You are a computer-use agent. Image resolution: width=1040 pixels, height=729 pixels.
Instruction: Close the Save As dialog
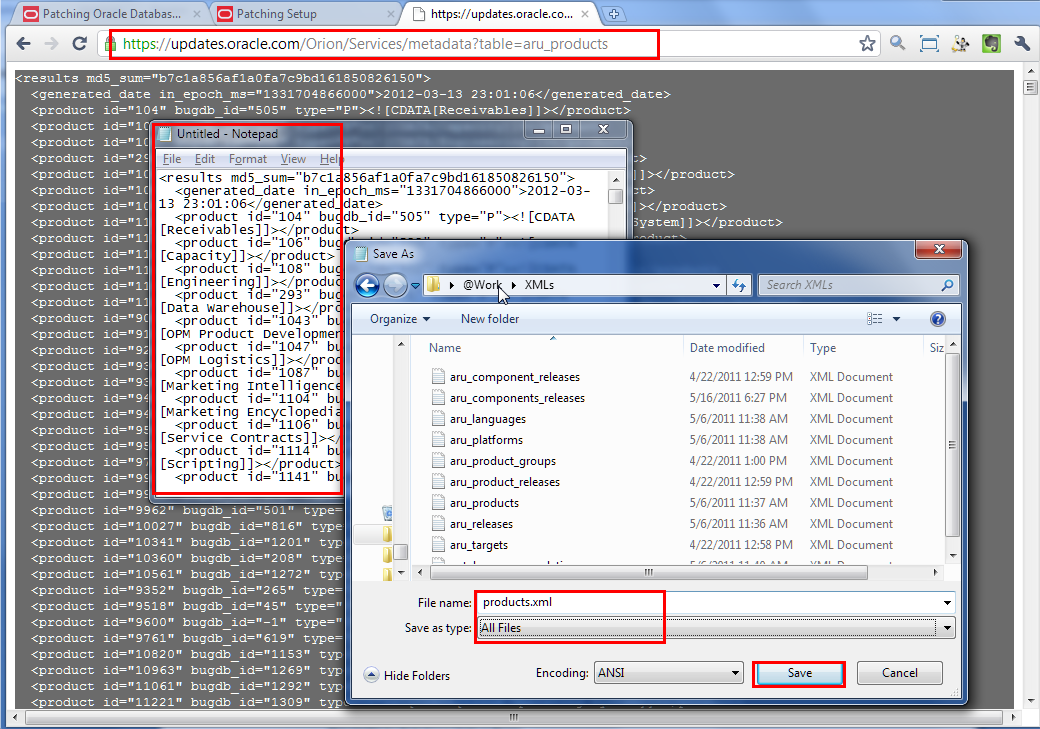[939, 249]
